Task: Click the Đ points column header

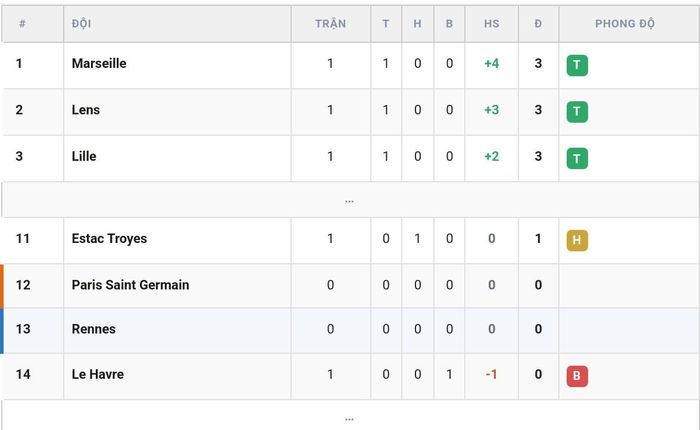Action: [x=538, y=24]
